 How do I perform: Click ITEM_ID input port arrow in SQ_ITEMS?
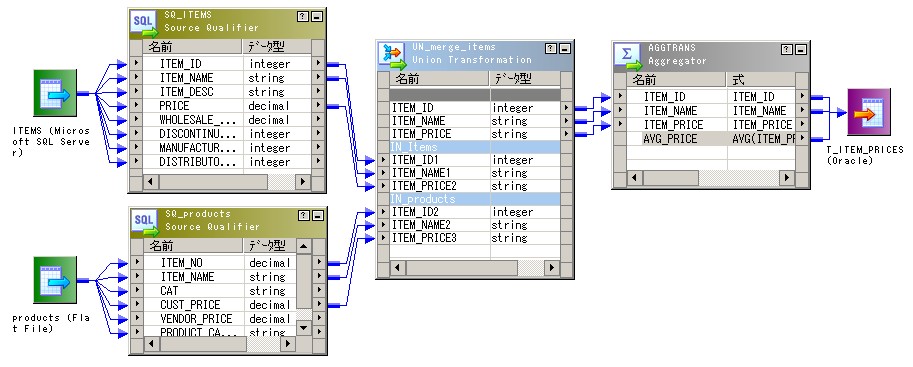[x=136, y=63]
